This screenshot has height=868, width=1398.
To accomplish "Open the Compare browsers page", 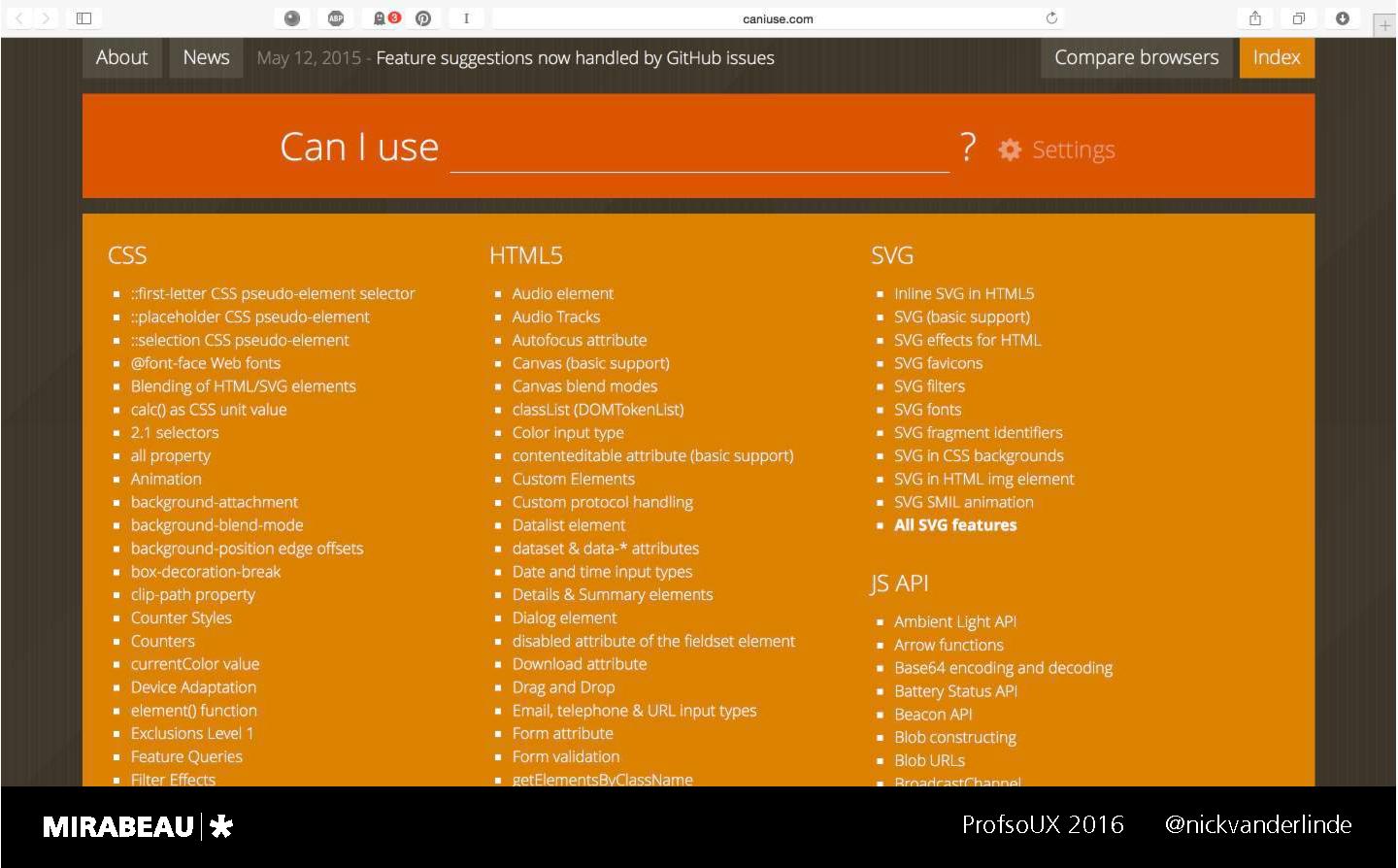I will click(1137, 57).
